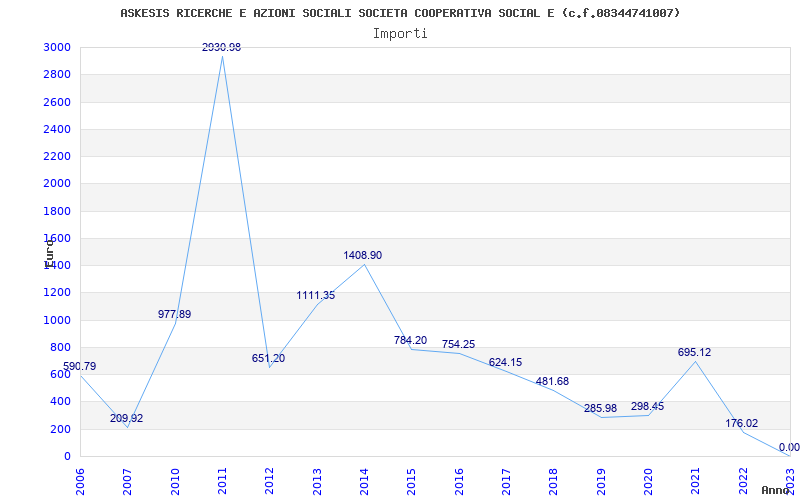Click the Anno axis title
This screenshot has width=800, height=500.
[777, 490]
